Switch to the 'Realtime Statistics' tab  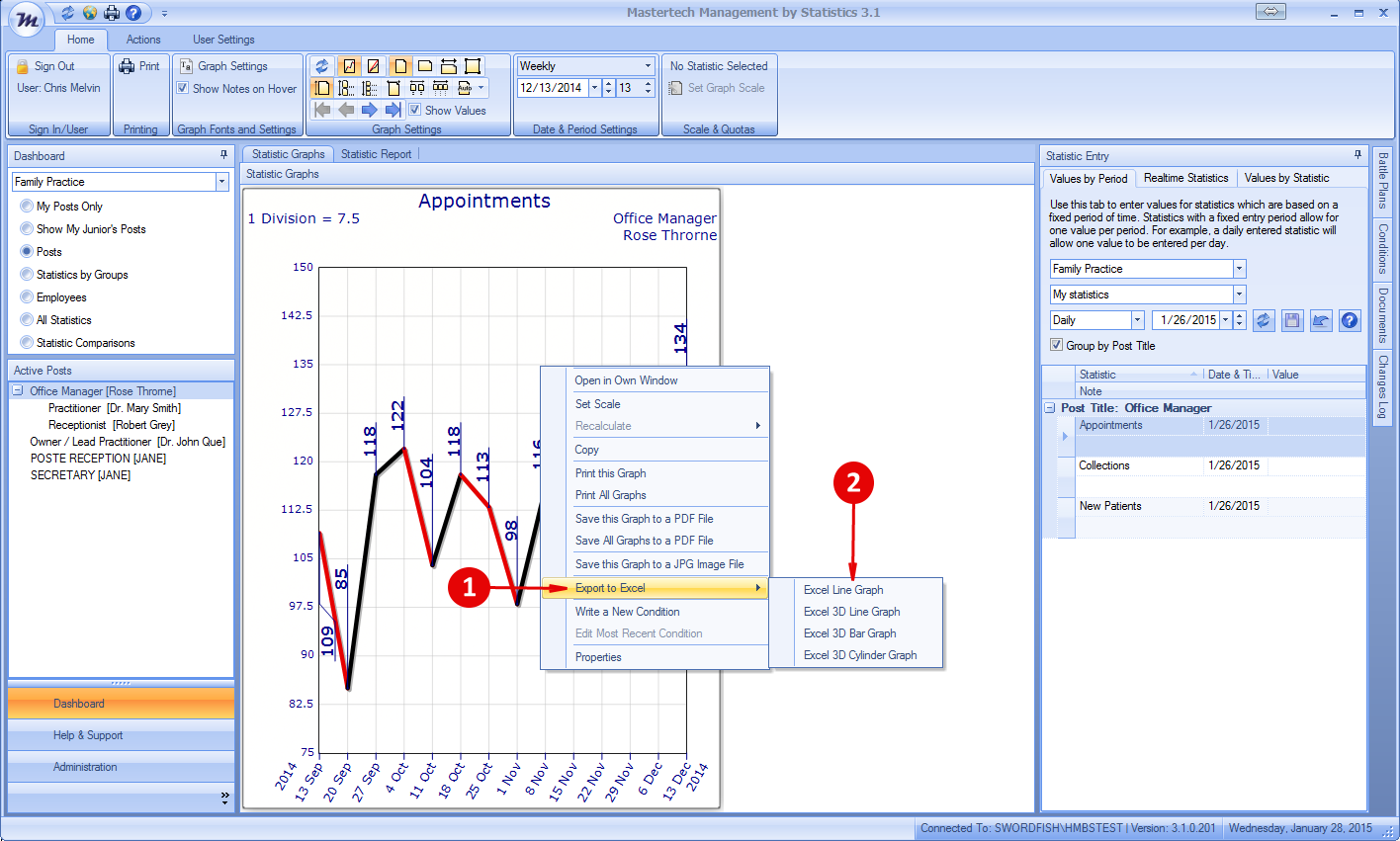pyautogui.click(x=1185, y=178)
